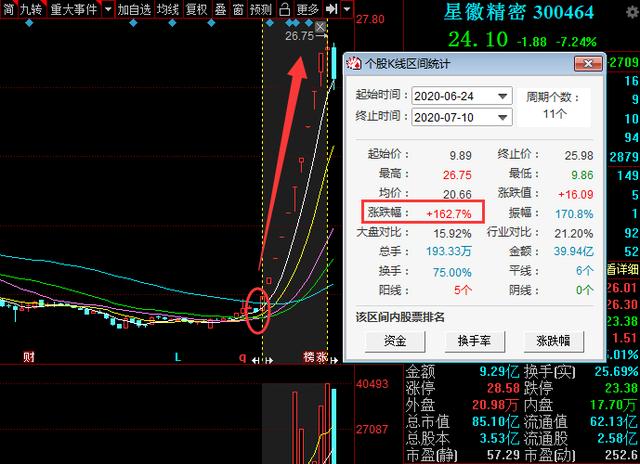Click the 总股本 3.53亿 value
Screen dimensions: 640x464
coord(499,438)
